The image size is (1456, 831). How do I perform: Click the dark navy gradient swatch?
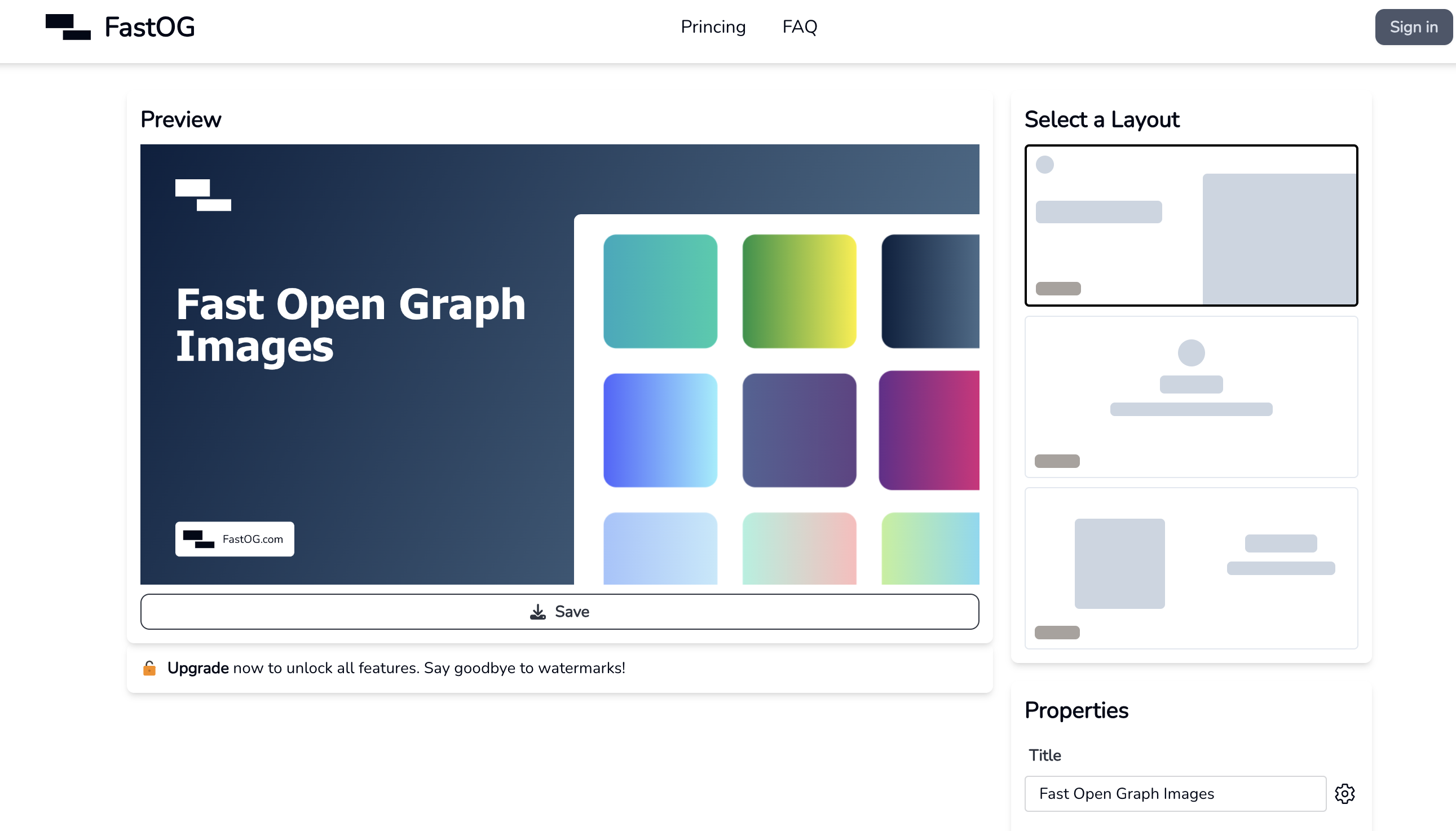pos(930,291)
